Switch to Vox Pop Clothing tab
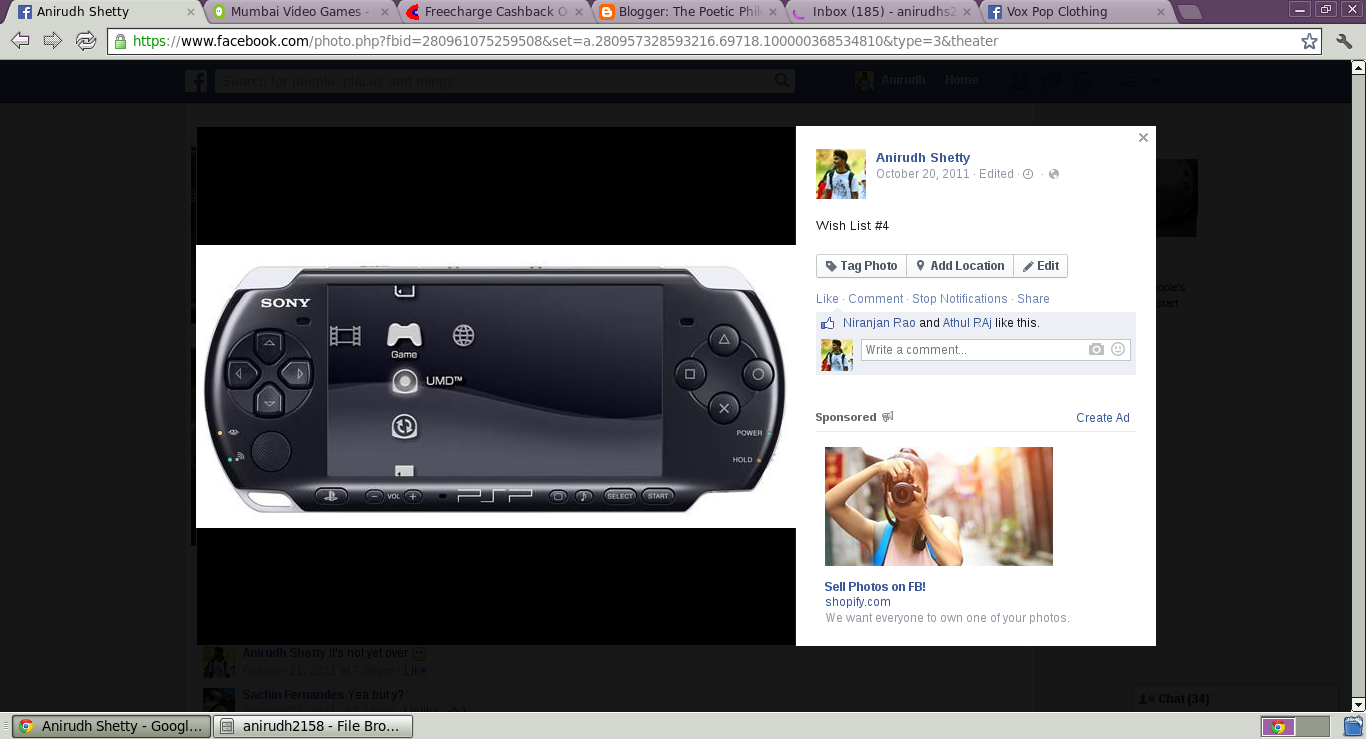 tap(1076, 12)
